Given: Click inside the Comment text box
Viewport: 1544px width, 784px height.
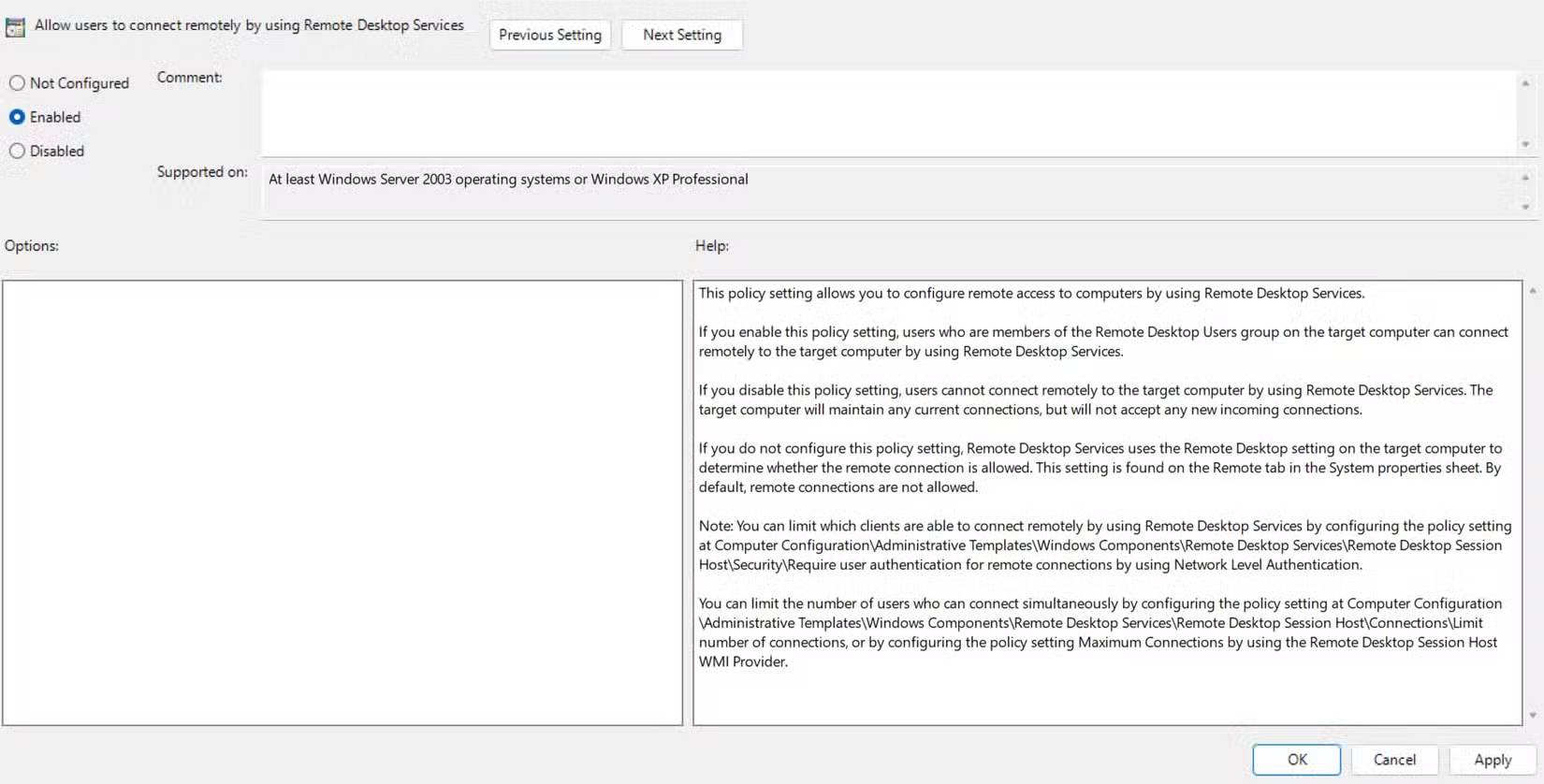Looking at the screenshot, I should click(x=887, y=113).
